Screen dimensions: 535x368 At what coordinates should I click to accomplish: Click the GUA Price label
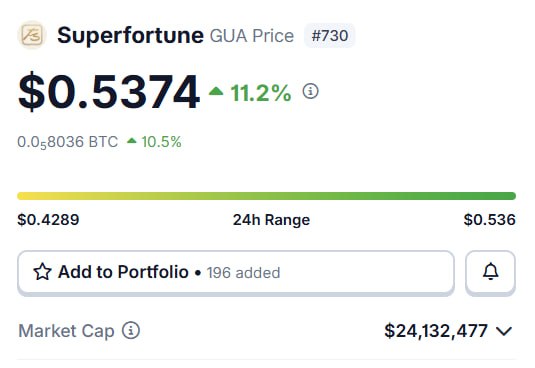point(251,36)
